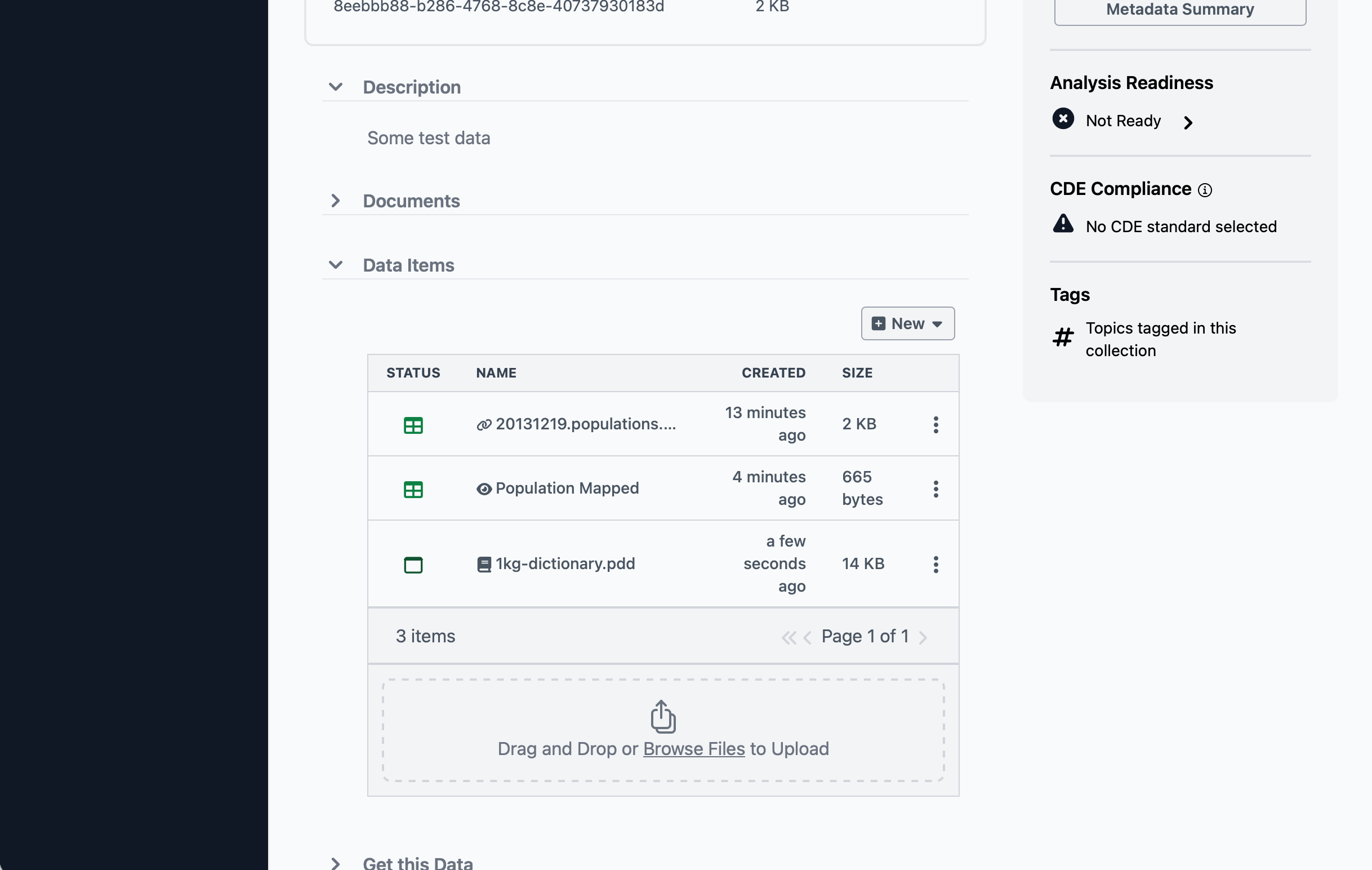Click Browse Files upload link

pyautogui.click(x=693, y=748)
